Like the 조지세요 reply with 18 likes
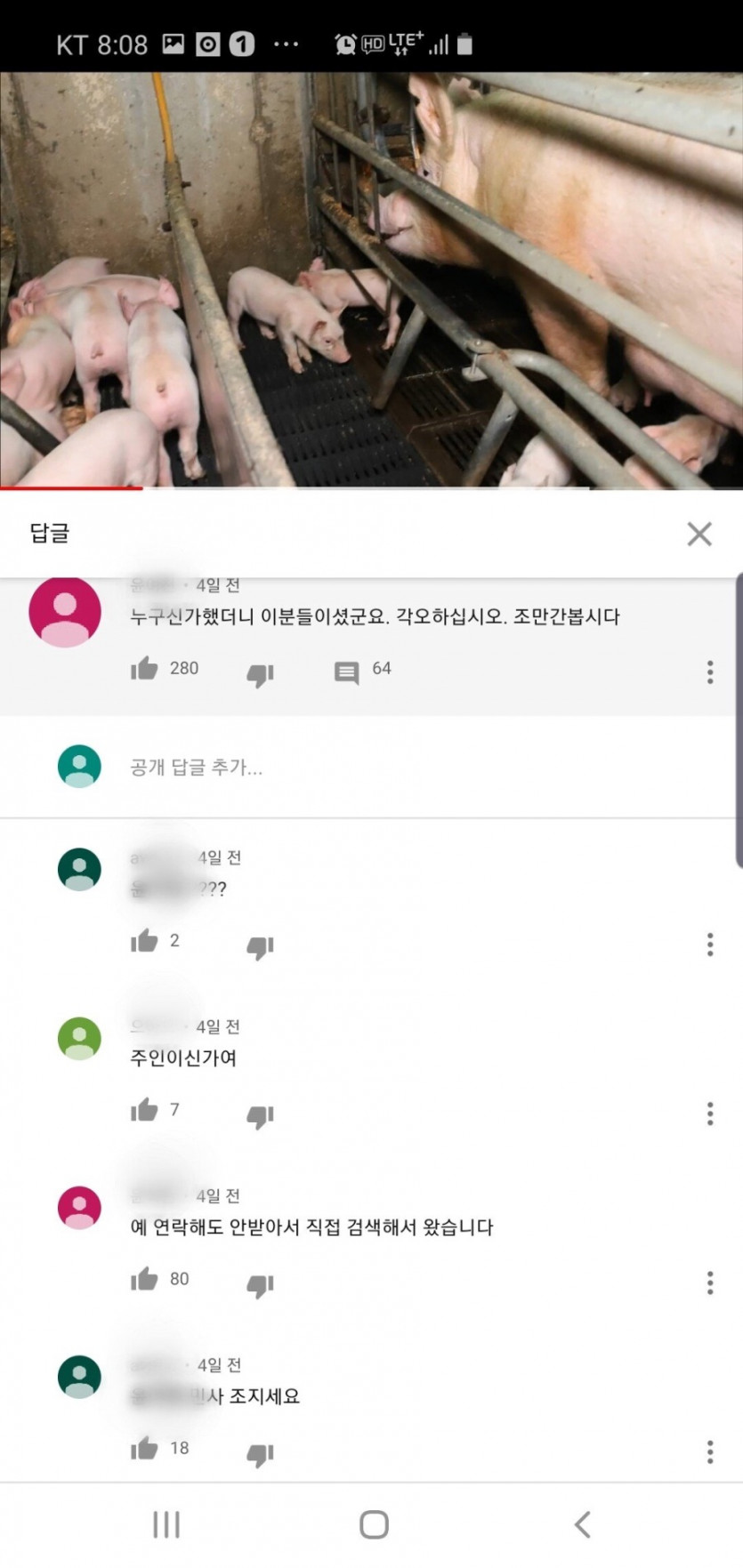 [144, 1448]
